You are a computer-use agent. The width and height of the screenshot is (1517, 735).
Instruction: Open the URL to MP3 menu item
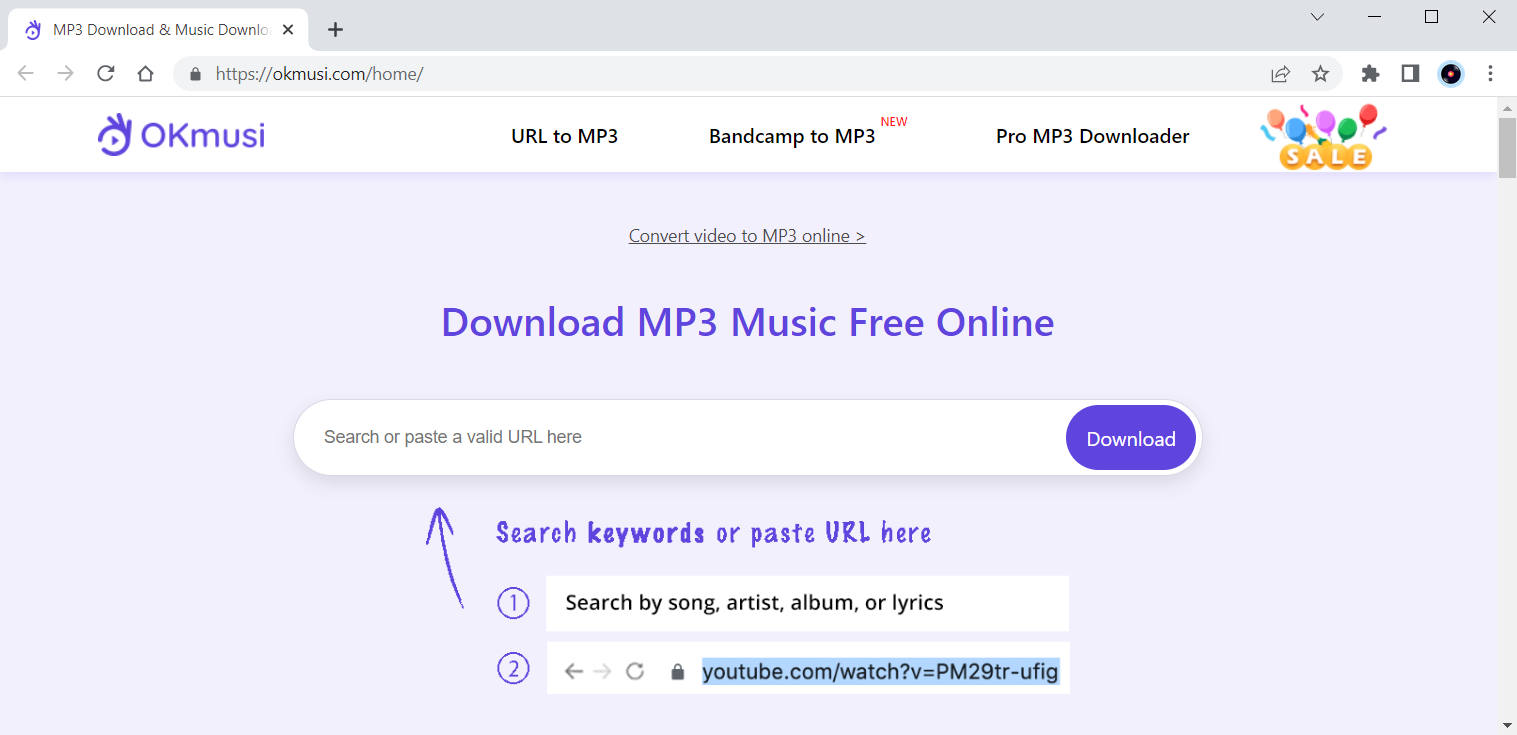click(564, 136)
